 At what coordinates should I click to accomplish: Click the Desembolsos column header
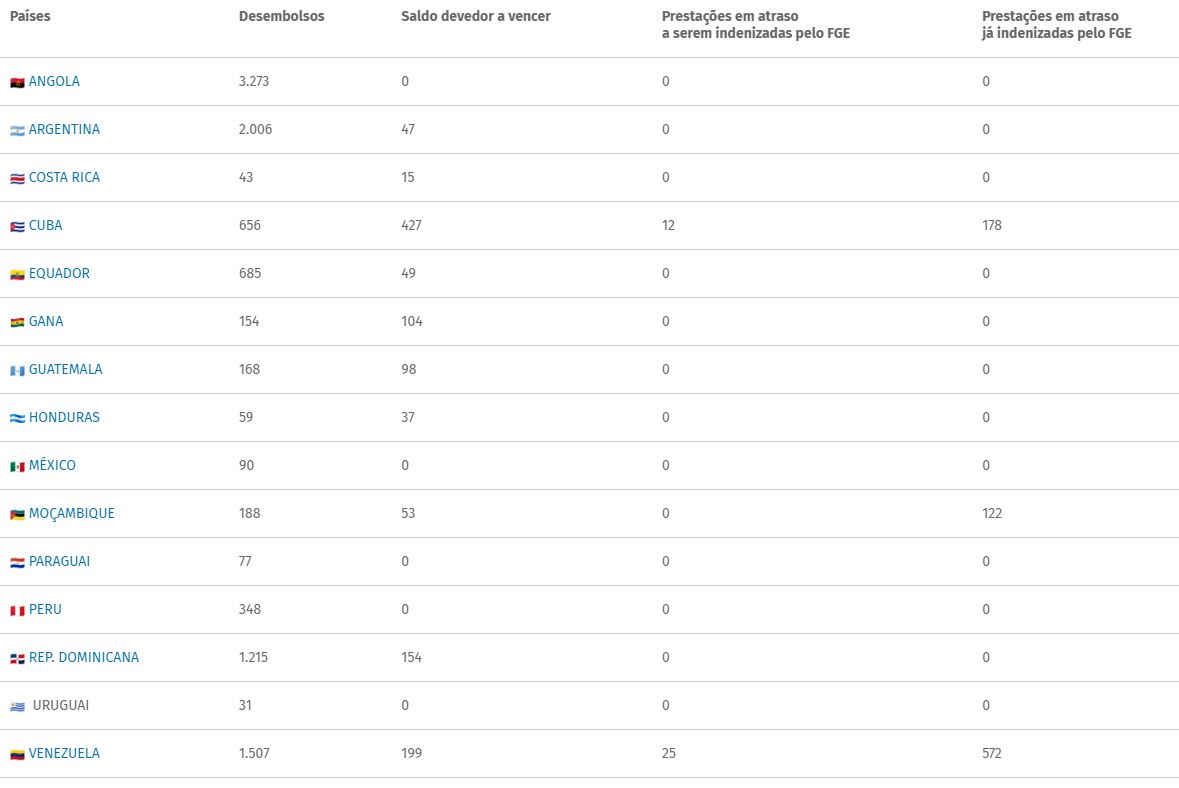[281, 16]
